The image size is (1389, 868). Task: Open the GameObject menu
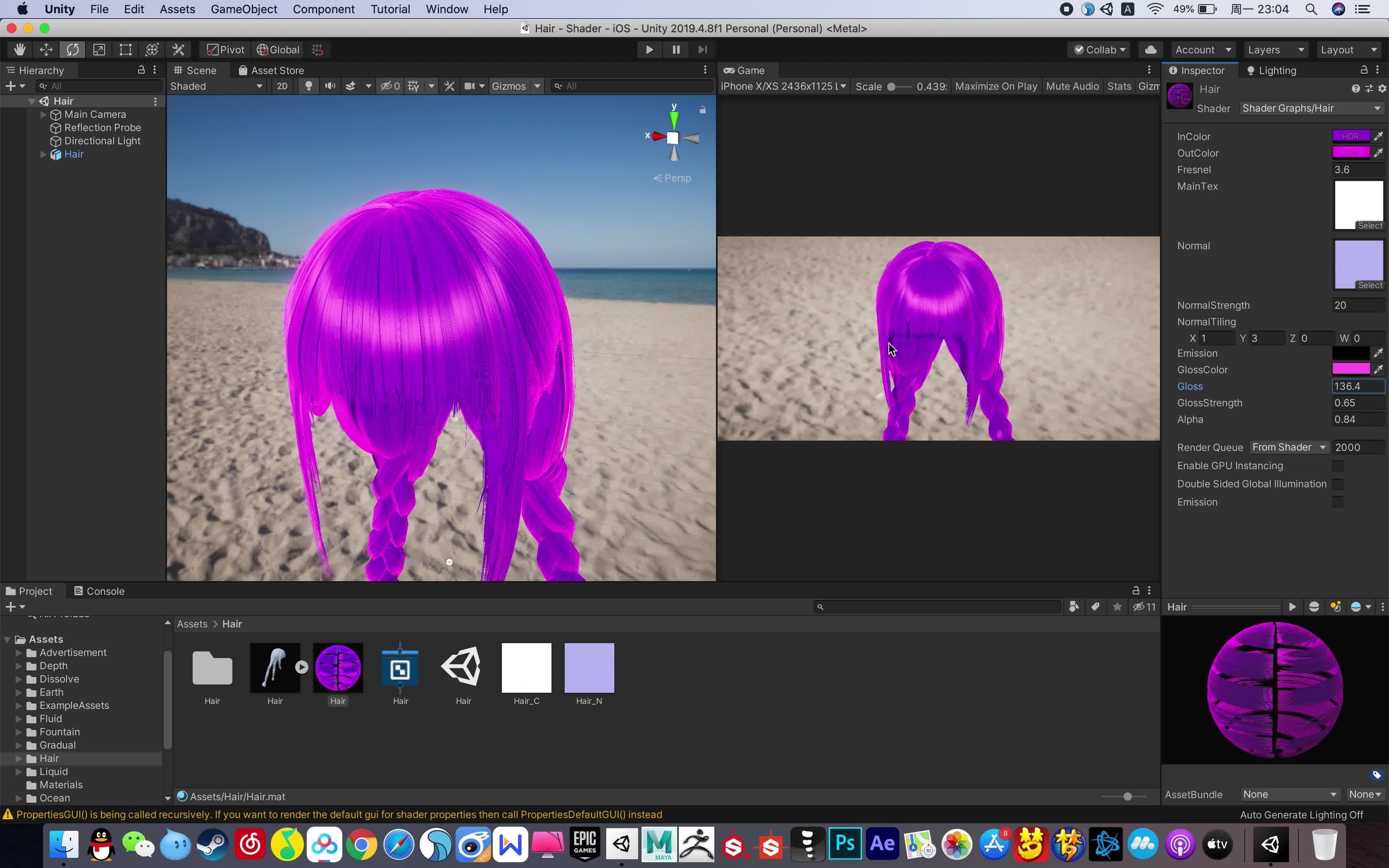243,9
